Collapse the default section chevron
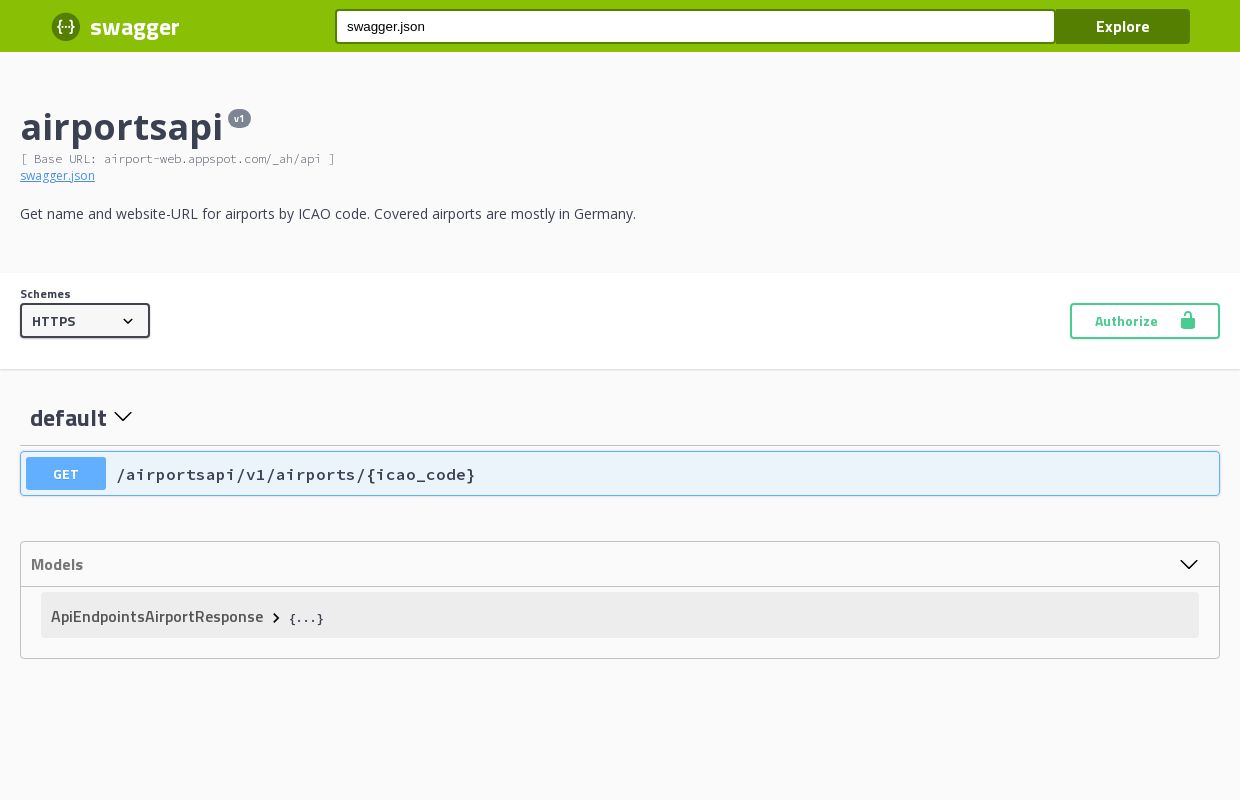Screen dimensions: 1240x800 (123, 417)
